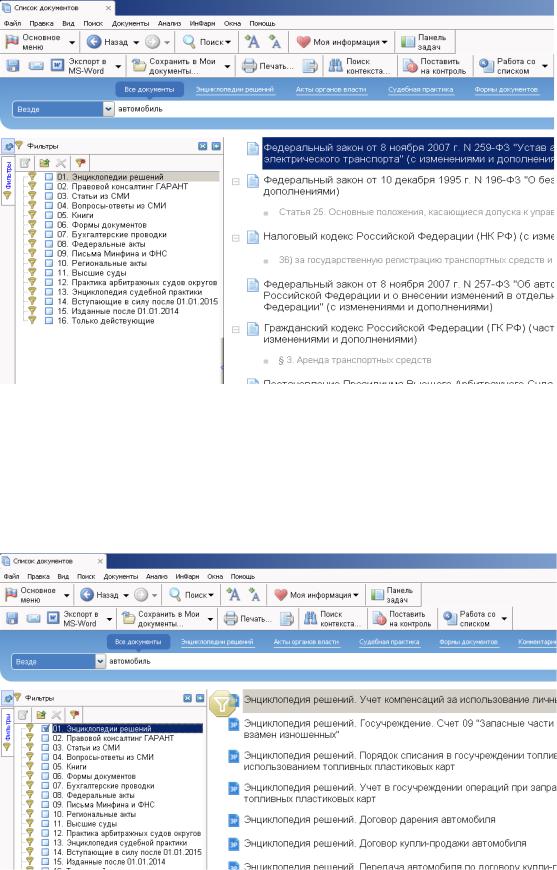This screenshot has width=557, height=870.
Task: Click Моя информация button in upper window
Action: click(341, 42)
